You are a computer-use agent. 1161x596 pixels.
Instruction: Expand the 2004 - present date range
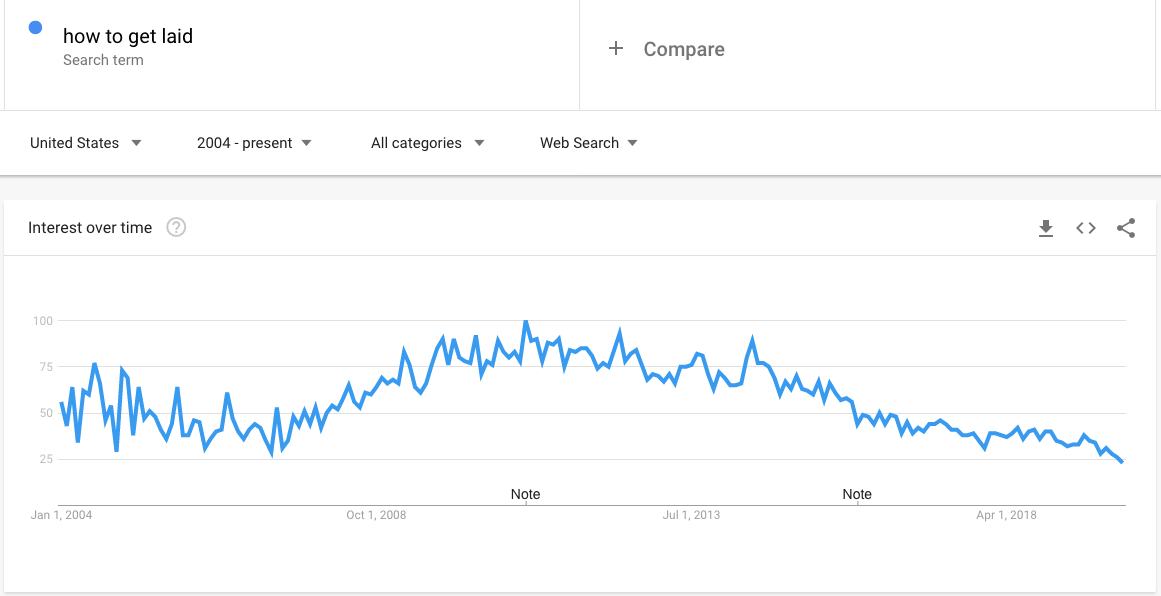click(254, 143)
